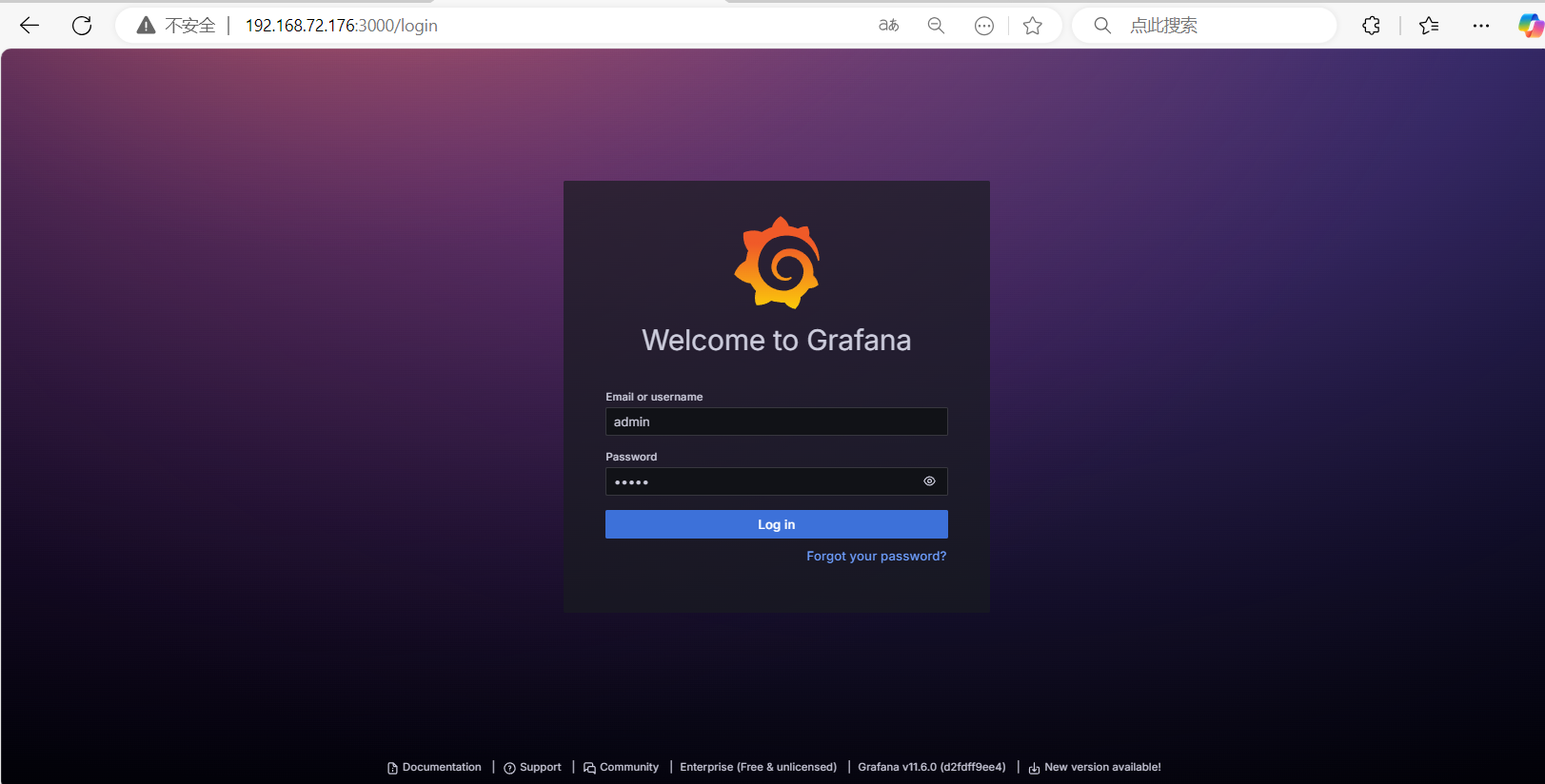The height and width of the screenshot is (784, 1545).
Task: Reload the Grafana login page
Action: coord(82,26)
